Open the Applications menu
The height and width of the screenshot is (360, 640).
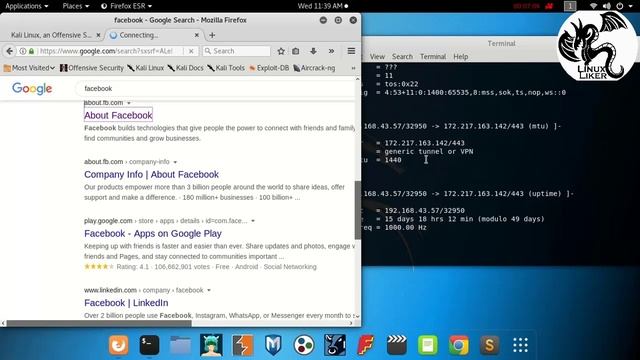click(27, 6)
